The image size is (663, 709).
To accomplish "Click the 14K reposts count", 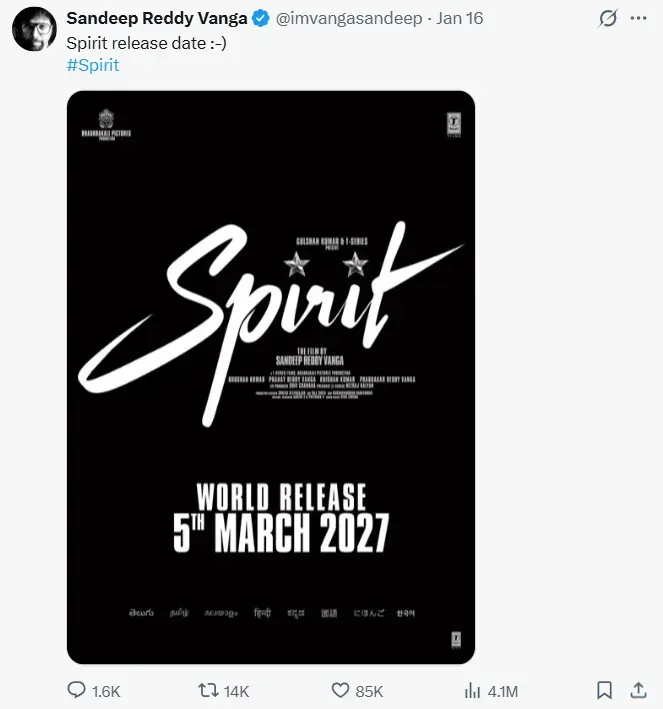I will coord(237,691).
